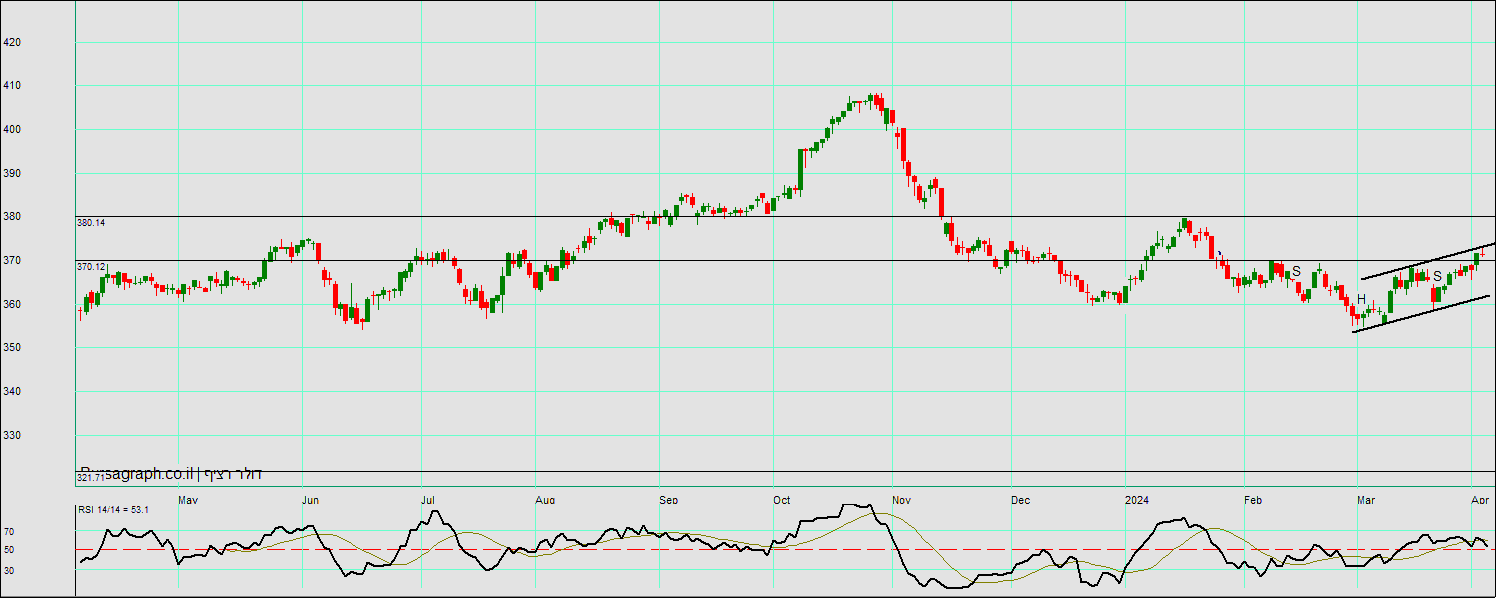1496x598 pixels.
Task: Click the 321.71 support level label
Action: (x=89, y=479)
